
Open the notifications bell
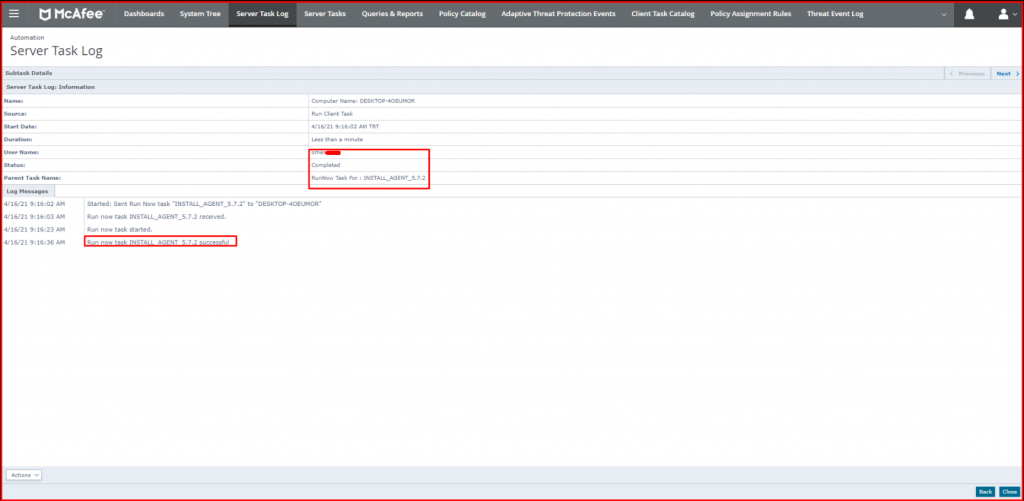tap(969, 14)
